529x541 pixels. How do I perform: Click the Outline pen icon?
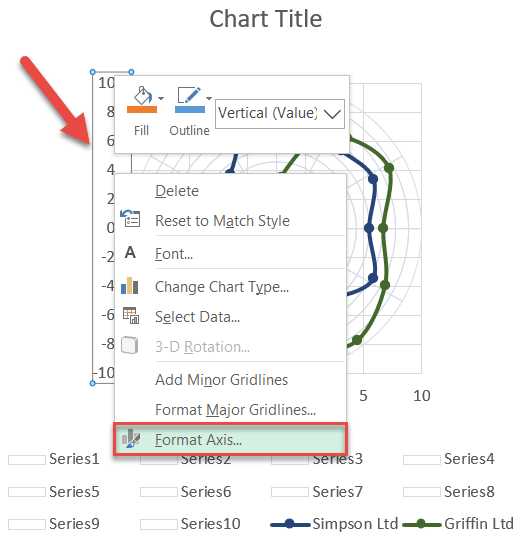pyautogui.click(x=189, y=94)
